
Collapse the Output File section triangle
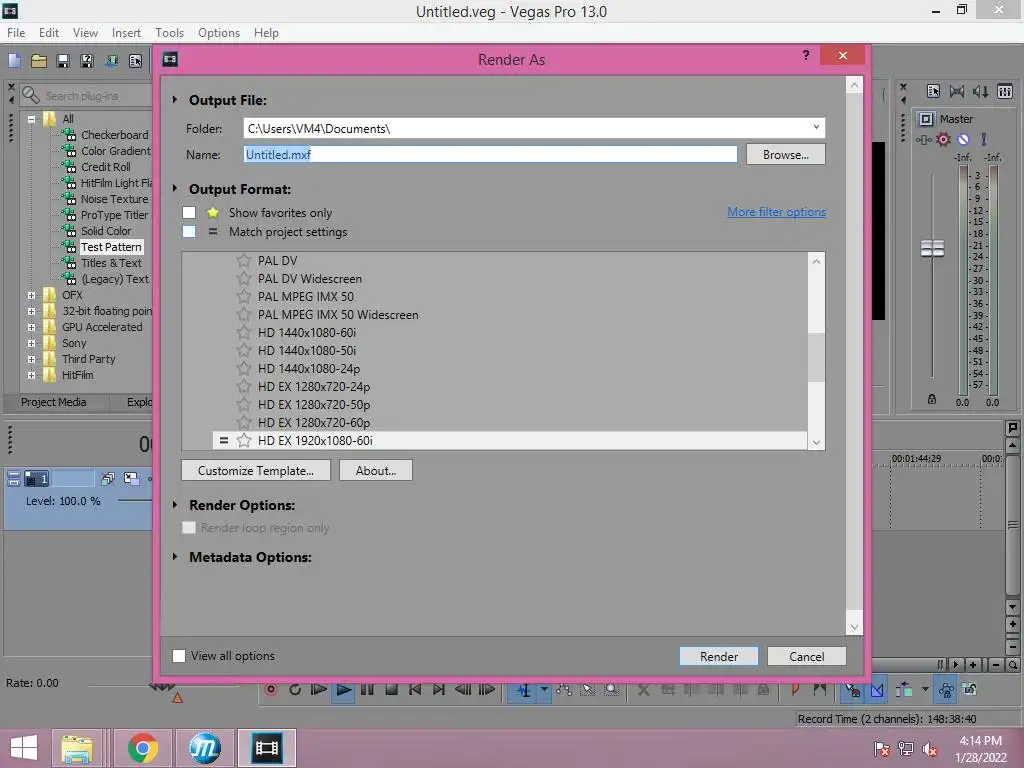[175, 100]
